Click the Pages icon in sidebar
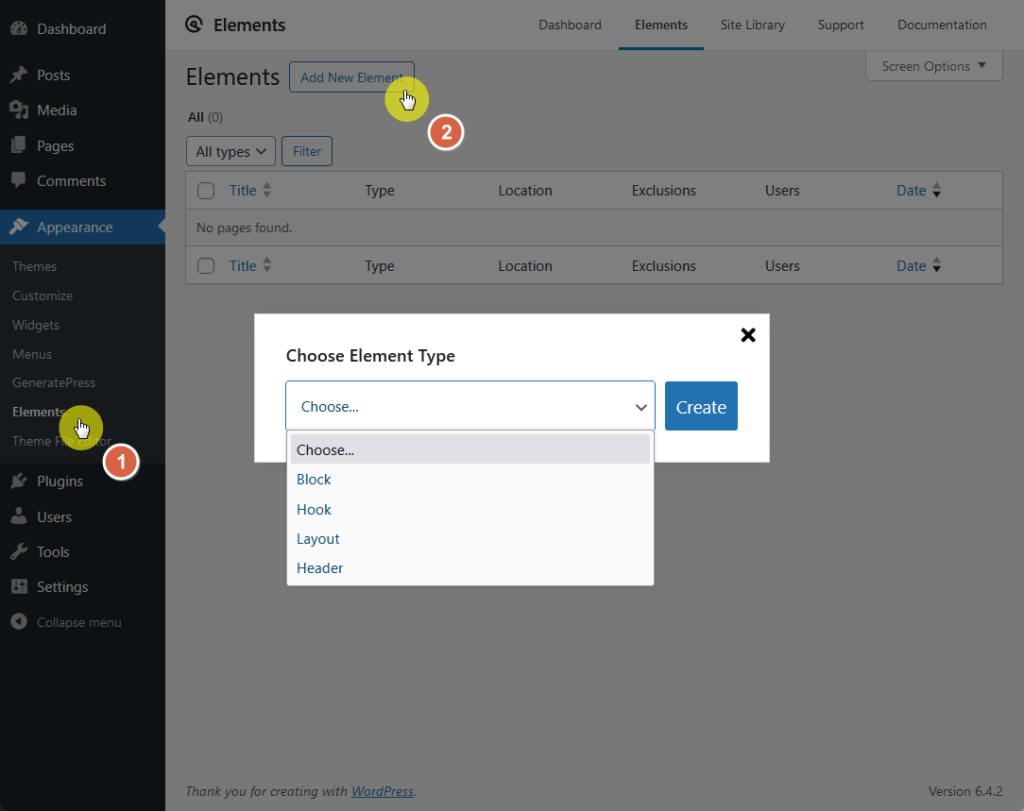 [x=19, y=145]
